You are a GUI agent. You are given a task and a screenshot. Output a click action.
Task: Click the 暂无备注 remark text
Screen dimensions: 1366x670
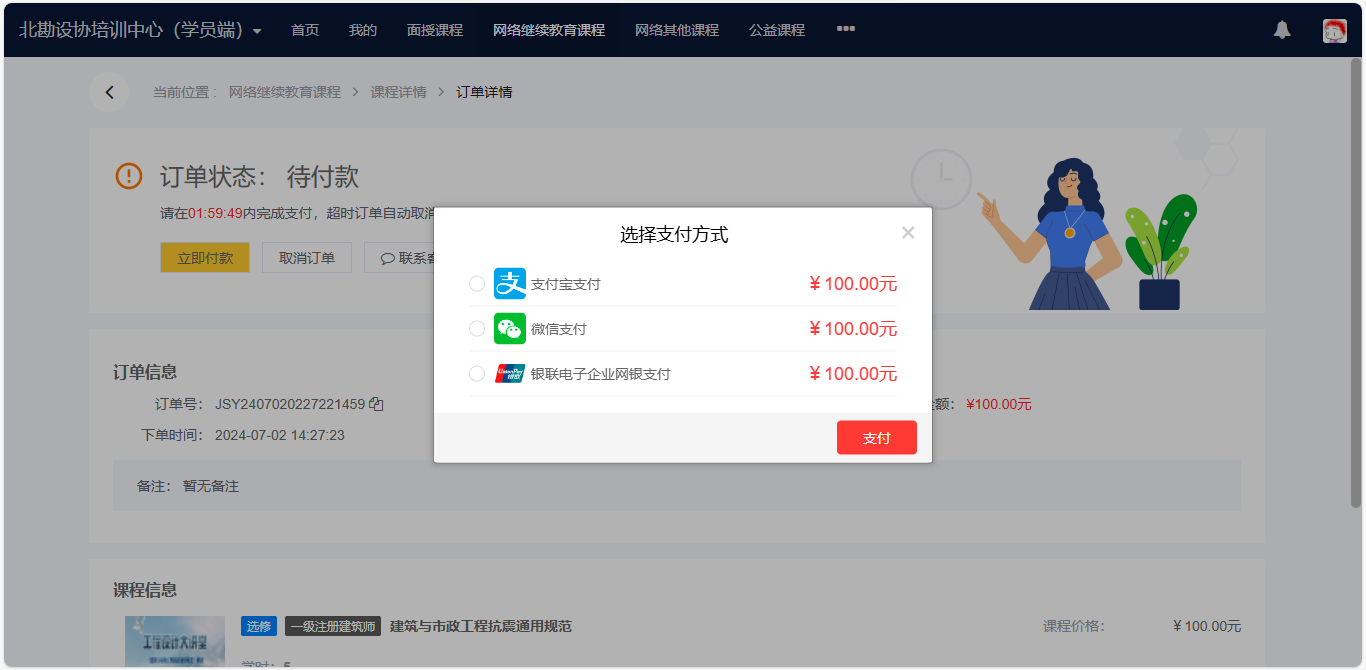[211, 486]
